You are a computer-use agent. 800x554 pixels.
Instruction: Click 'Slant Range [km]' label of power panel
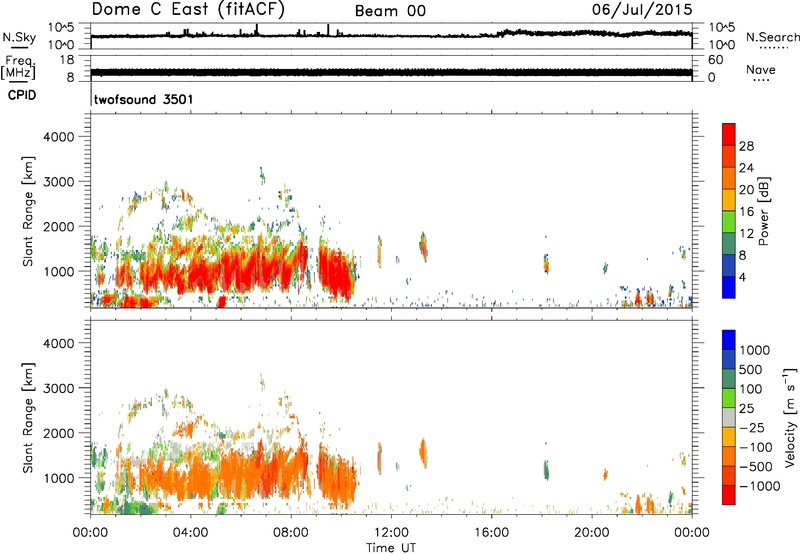pos(28,211)
